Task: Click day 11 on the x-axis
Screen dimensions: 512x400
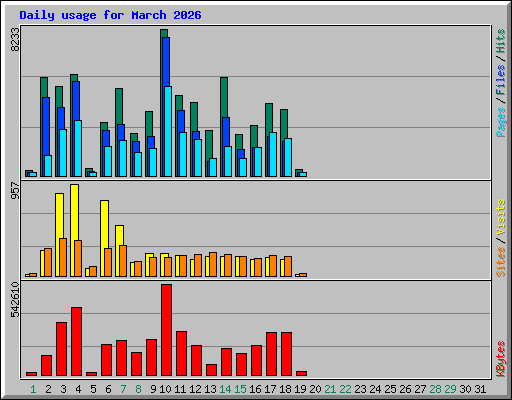Action: click(180, 389)
